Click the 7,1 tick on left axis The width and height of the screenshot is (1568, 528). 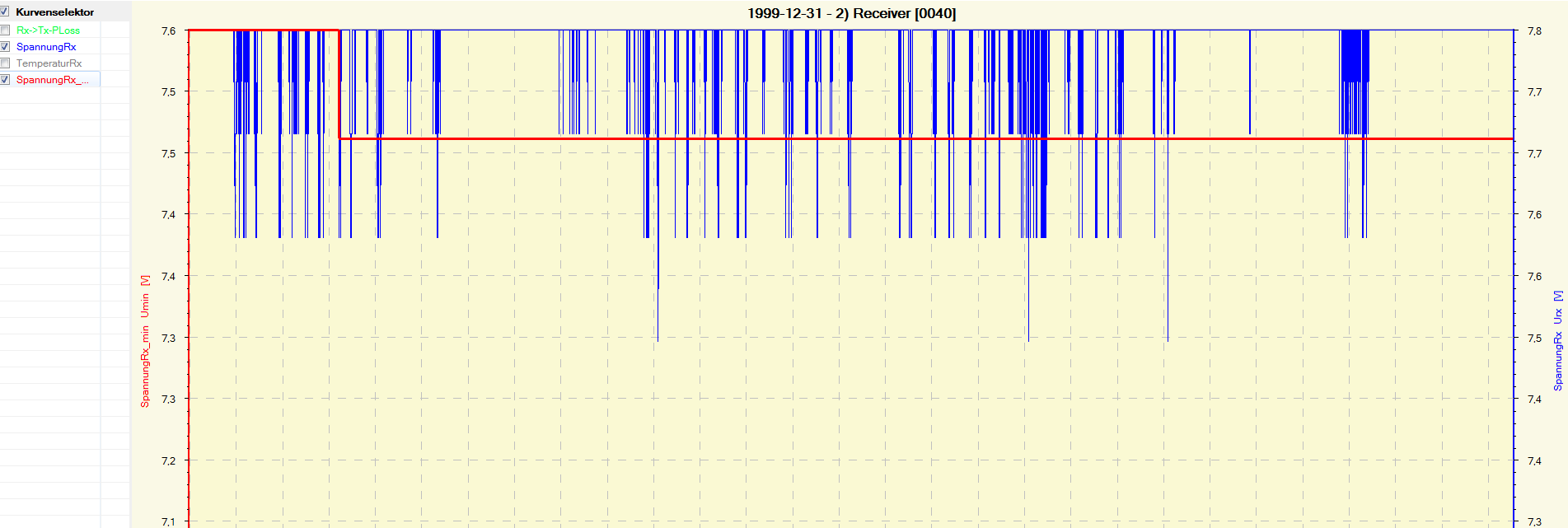click(x=168, y=521)
